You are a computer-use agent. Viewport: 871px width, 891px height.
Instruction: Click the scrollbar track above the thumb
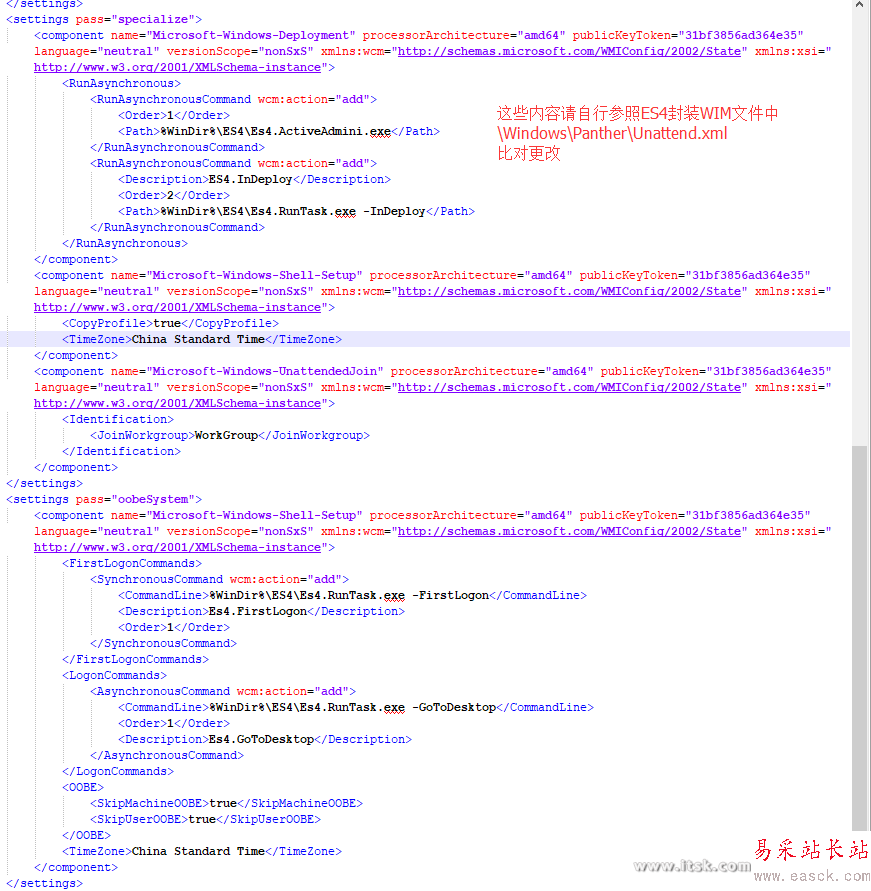tap(860, 227)
